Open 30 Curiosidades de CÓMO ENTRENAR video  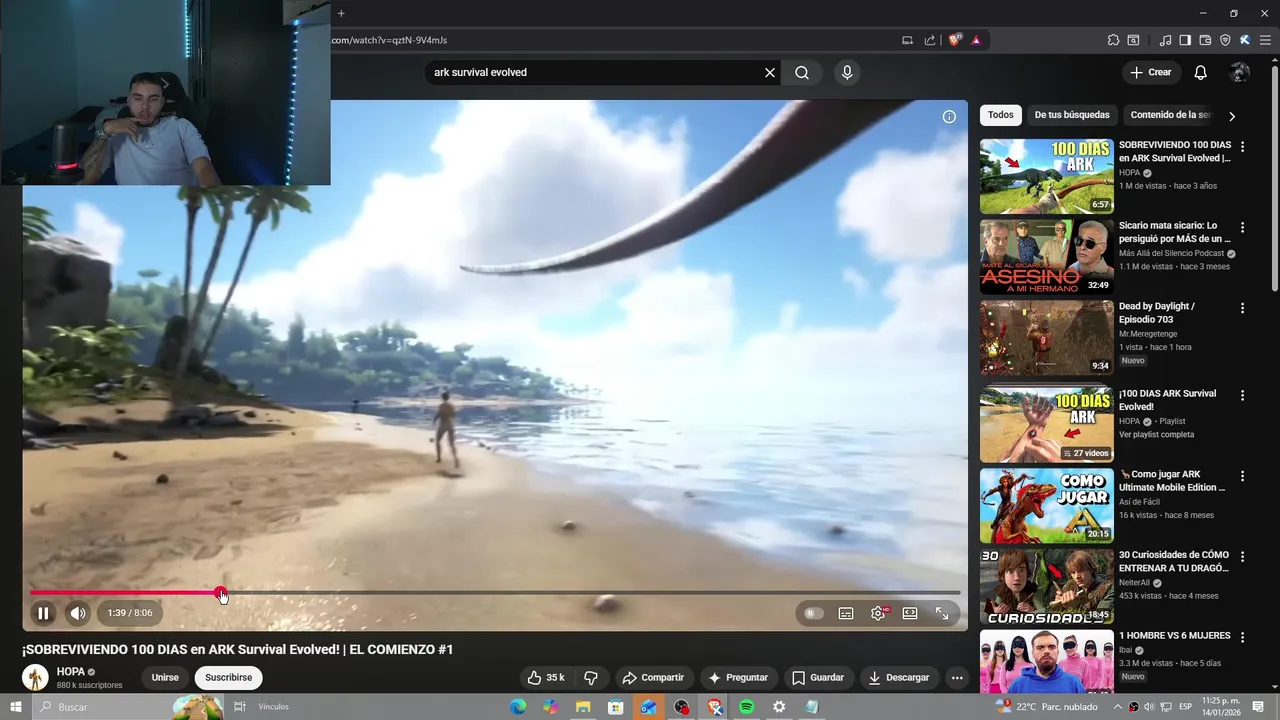pyautogui.click(x=1046, y=587)
